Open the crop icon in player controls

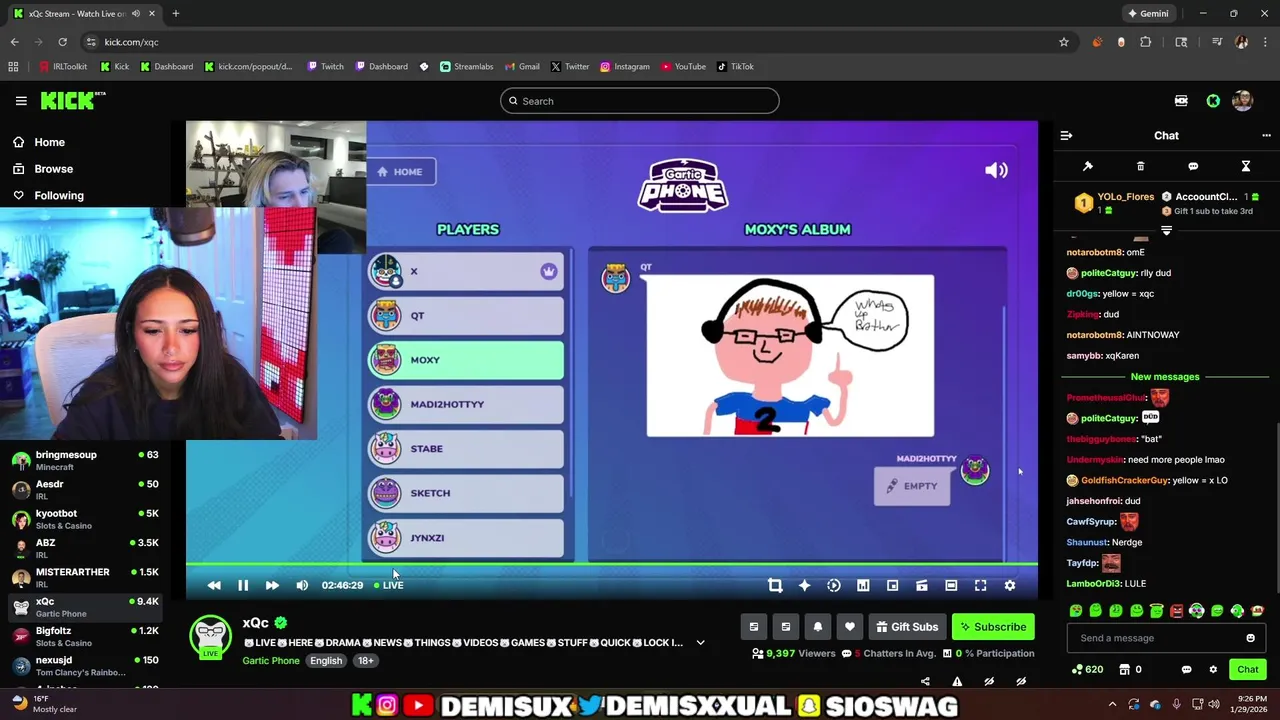click(775, 585)
